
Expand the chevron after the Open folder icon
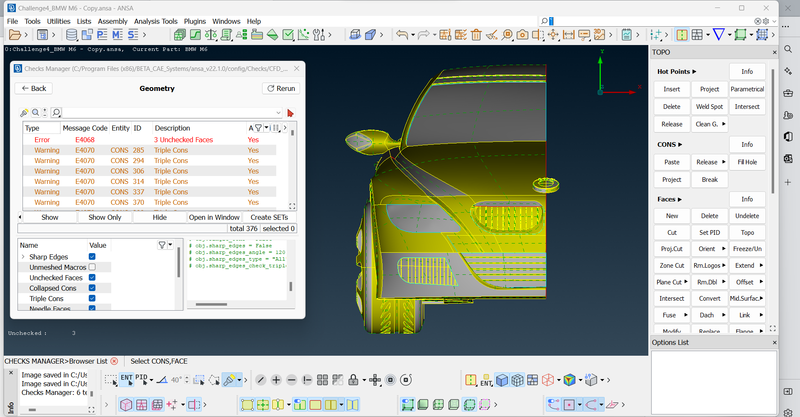tap(26, 35)
